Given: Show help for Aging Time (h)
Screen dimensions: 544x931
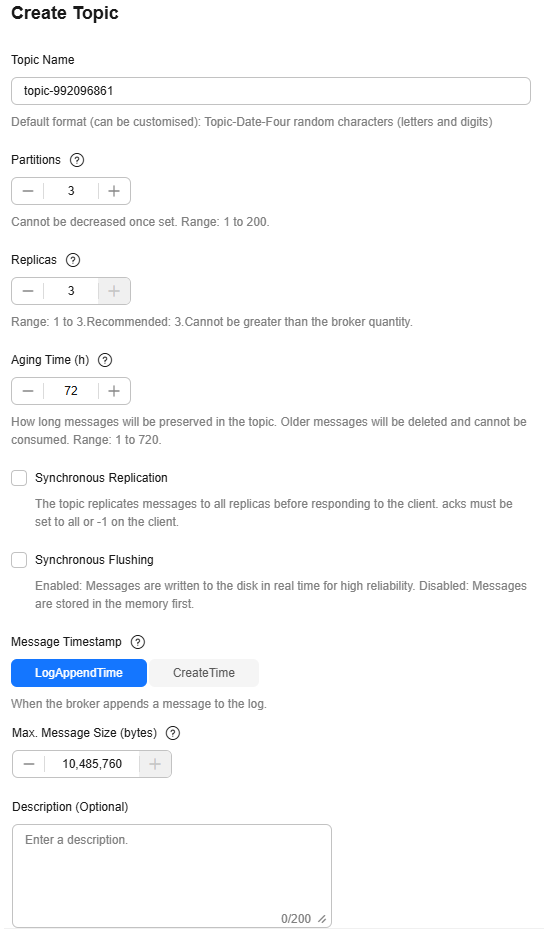Looking at the screenshot, I should (105, 360).
